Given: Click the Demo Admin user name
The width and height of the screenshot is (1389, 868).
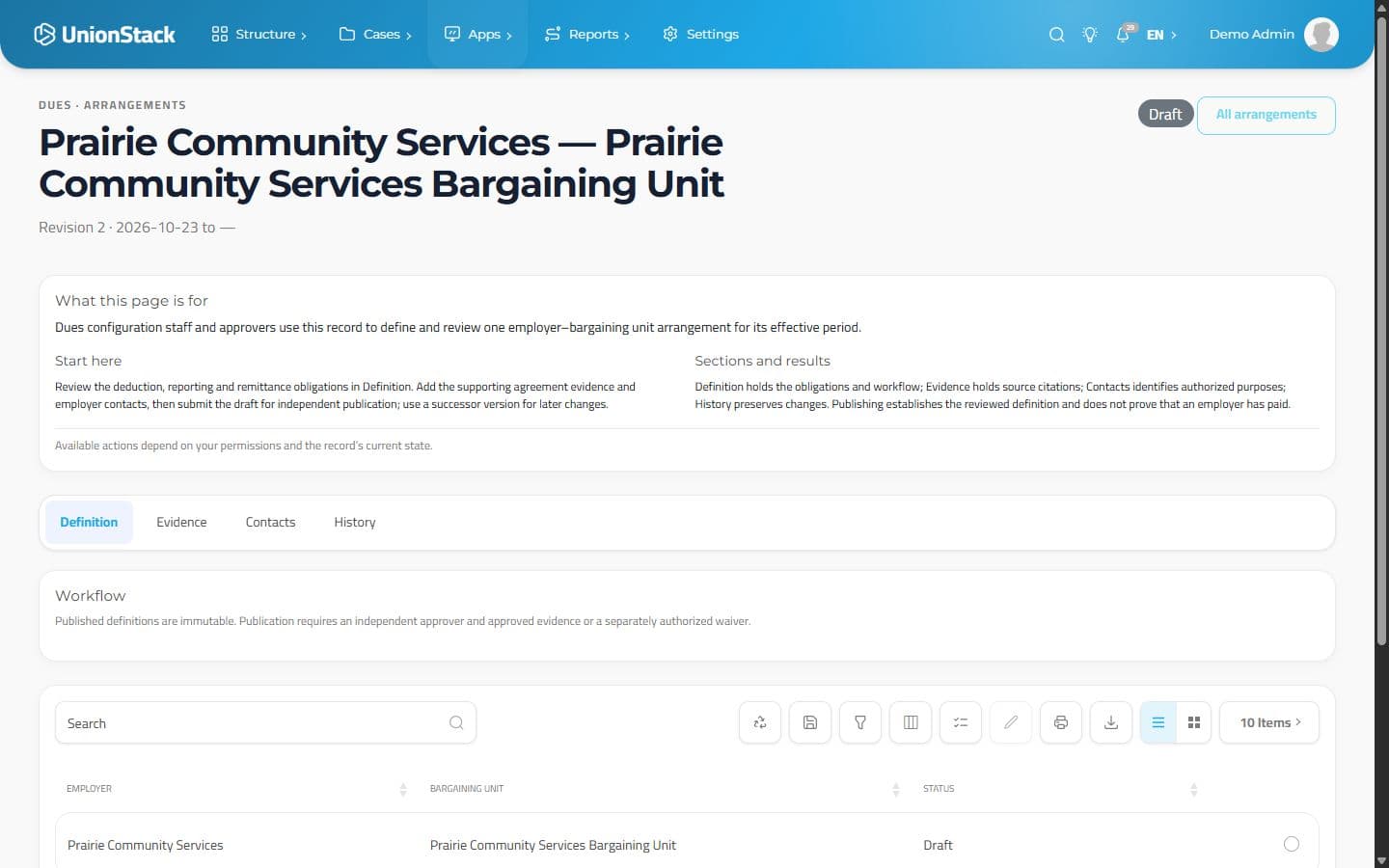Looking at the screenshot, I should click(x=1252, y=34).
